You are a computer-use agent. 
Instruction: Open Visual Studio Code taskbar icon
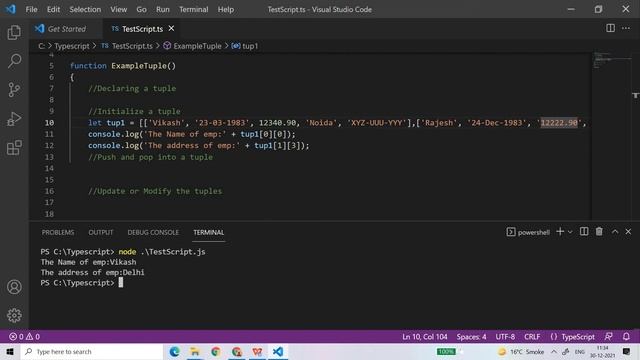click(278, 351)
